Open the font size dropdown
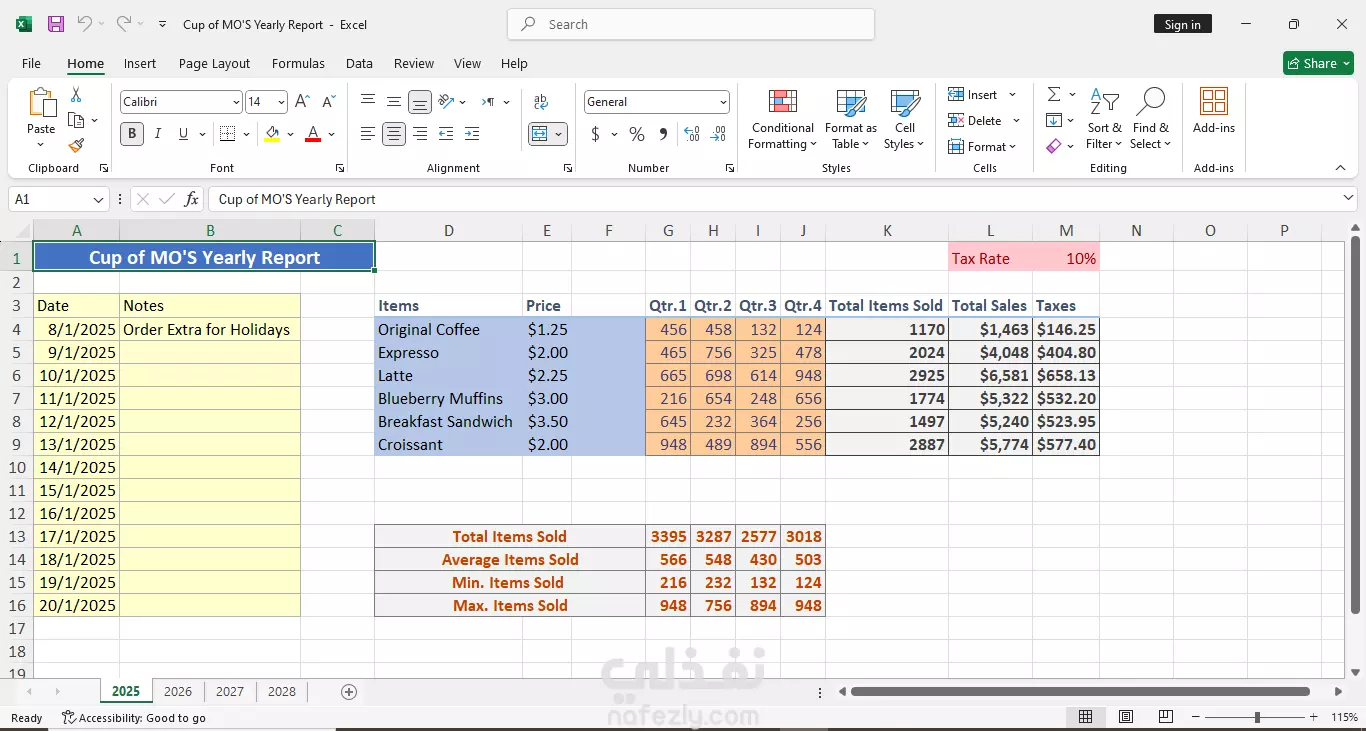The width and height of the screenshot is (1366, 731). click(x=281, y=102)
